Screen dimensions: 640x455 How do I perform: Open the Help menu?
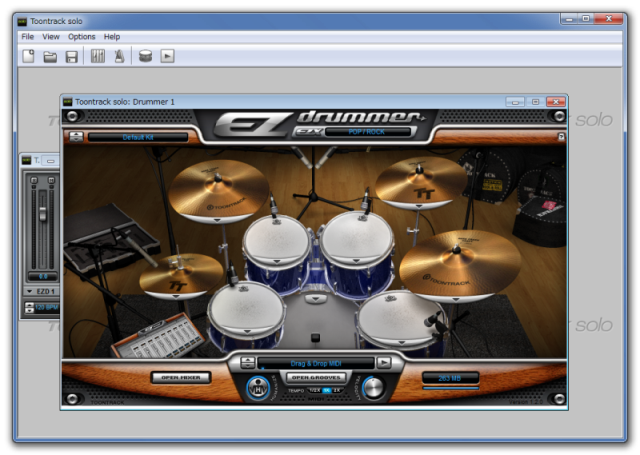(111, 37)
